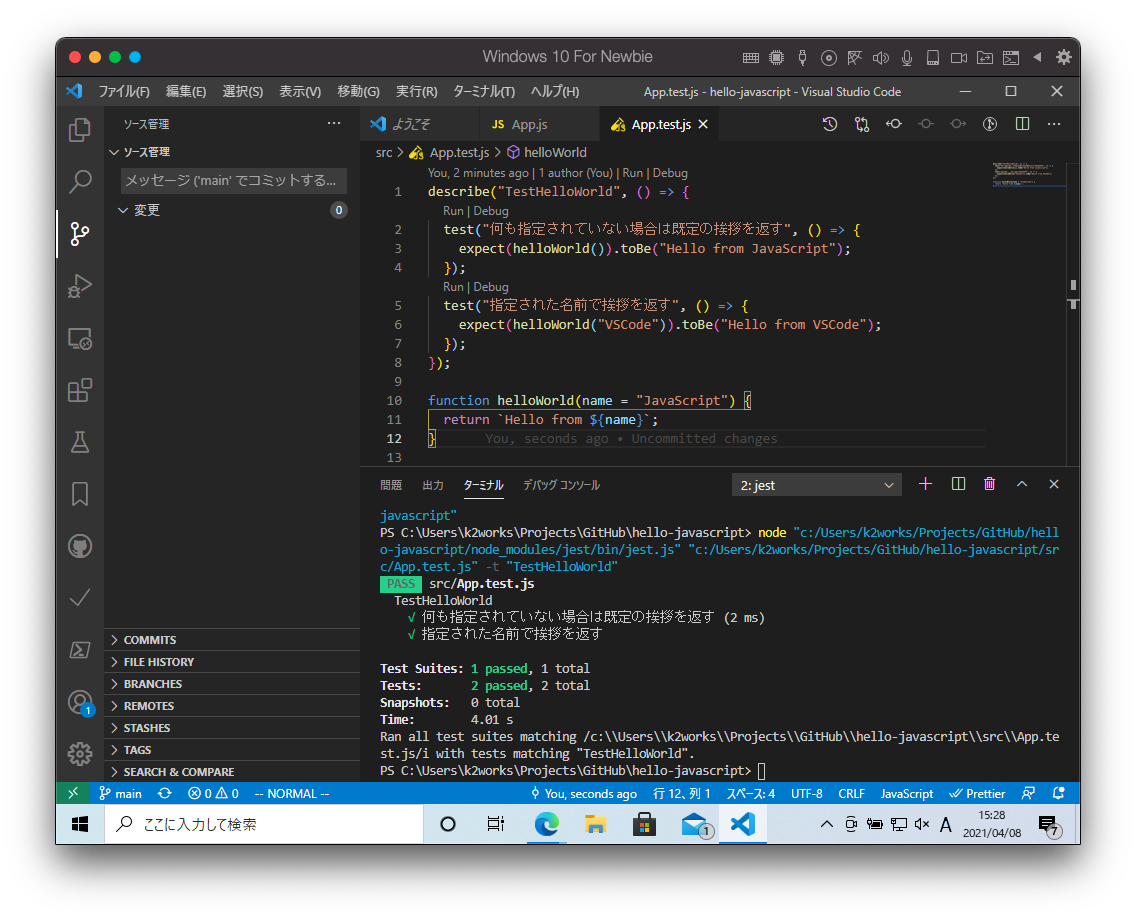Open the Testing flask view

79,442
